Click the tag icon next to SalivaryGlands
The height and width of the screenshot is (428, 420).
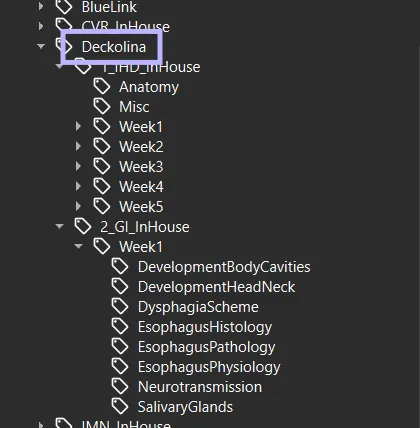point(120,406)
